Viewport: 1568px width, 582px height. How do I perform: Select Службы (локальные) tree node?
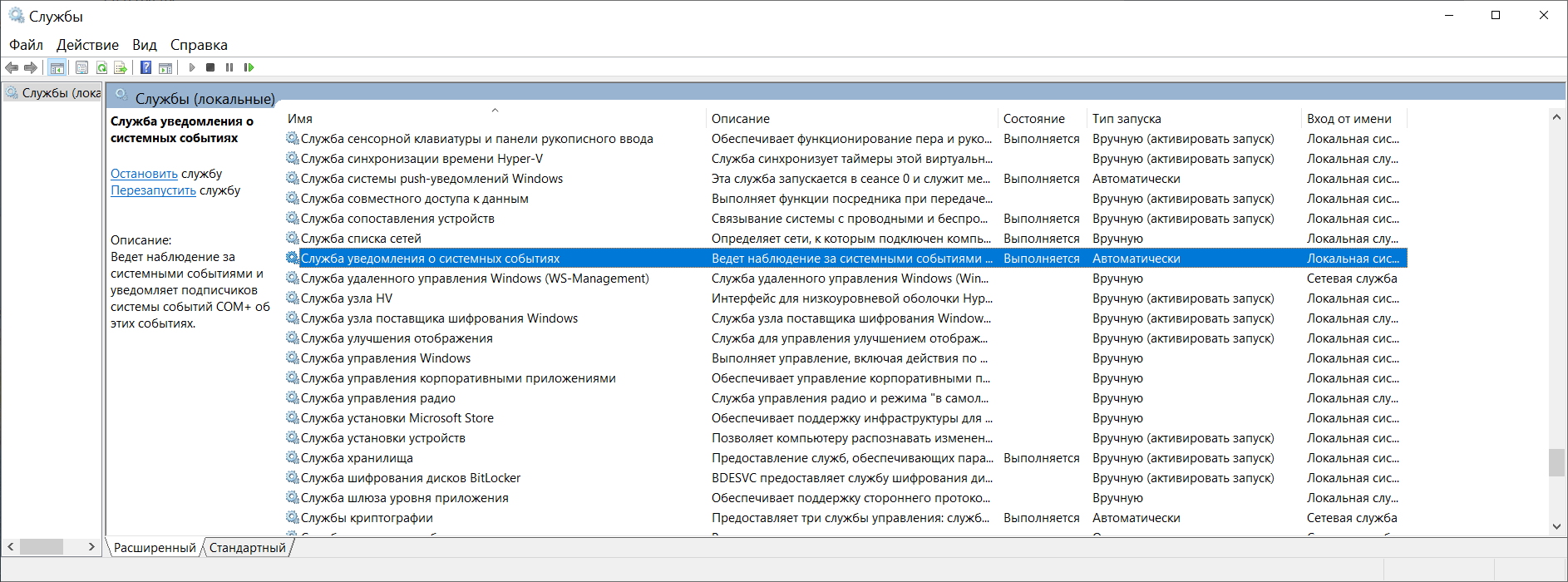pyautogui.click(x=60, y=93)
